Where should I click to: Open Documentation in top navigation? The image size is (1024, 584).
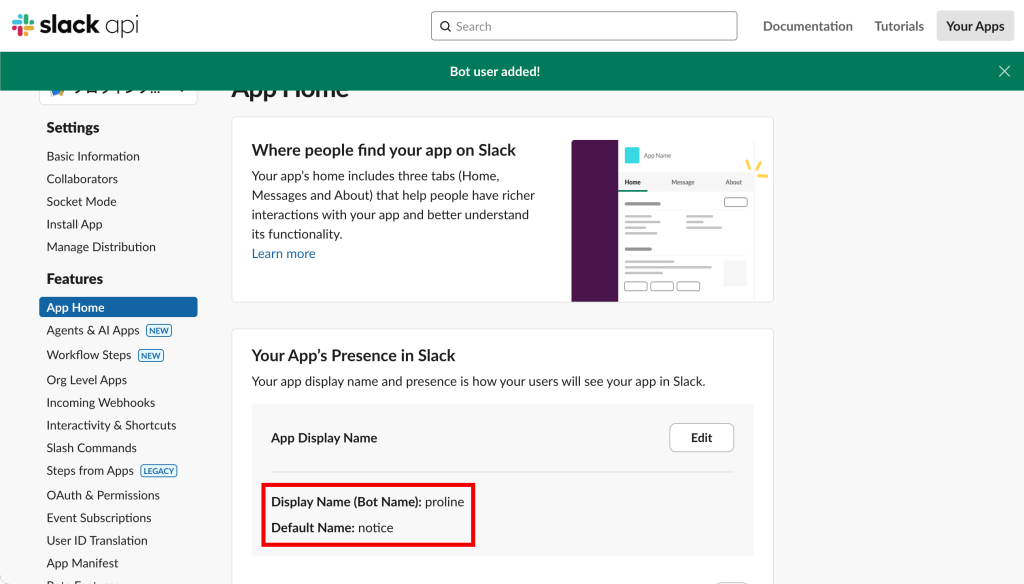[x=807, y=26]
